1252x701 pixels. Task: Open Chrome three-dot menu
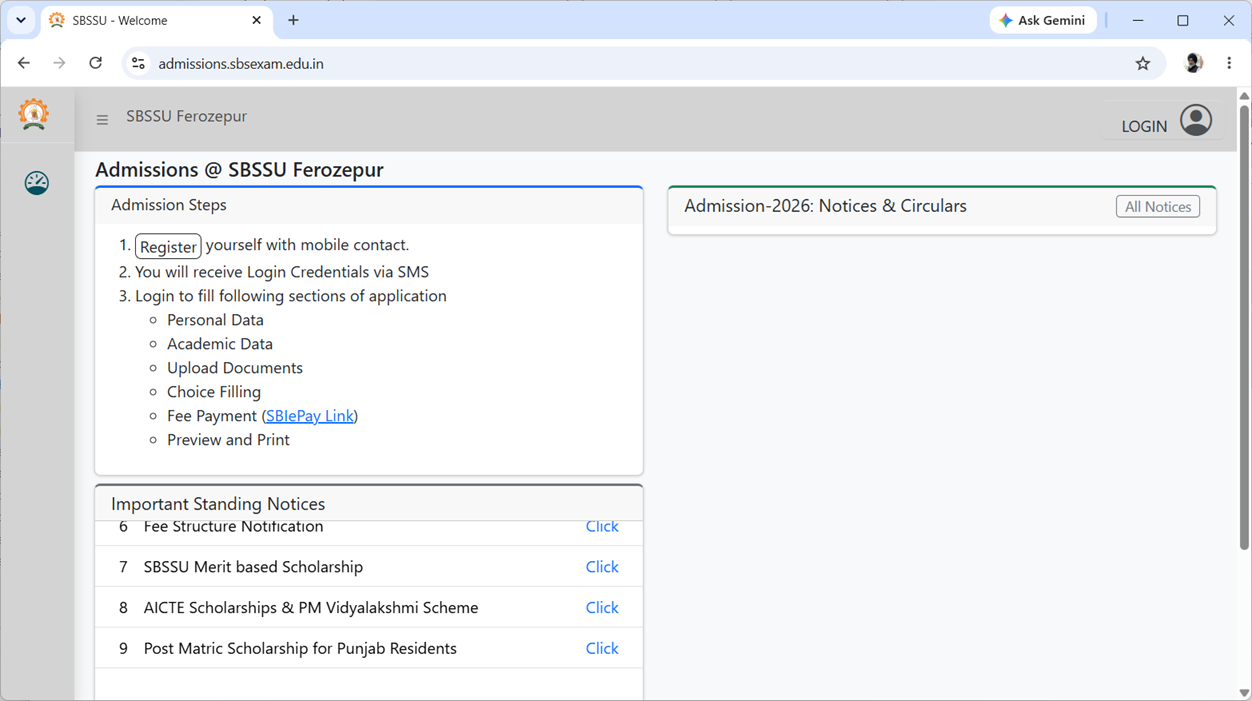click(1229, 63)
